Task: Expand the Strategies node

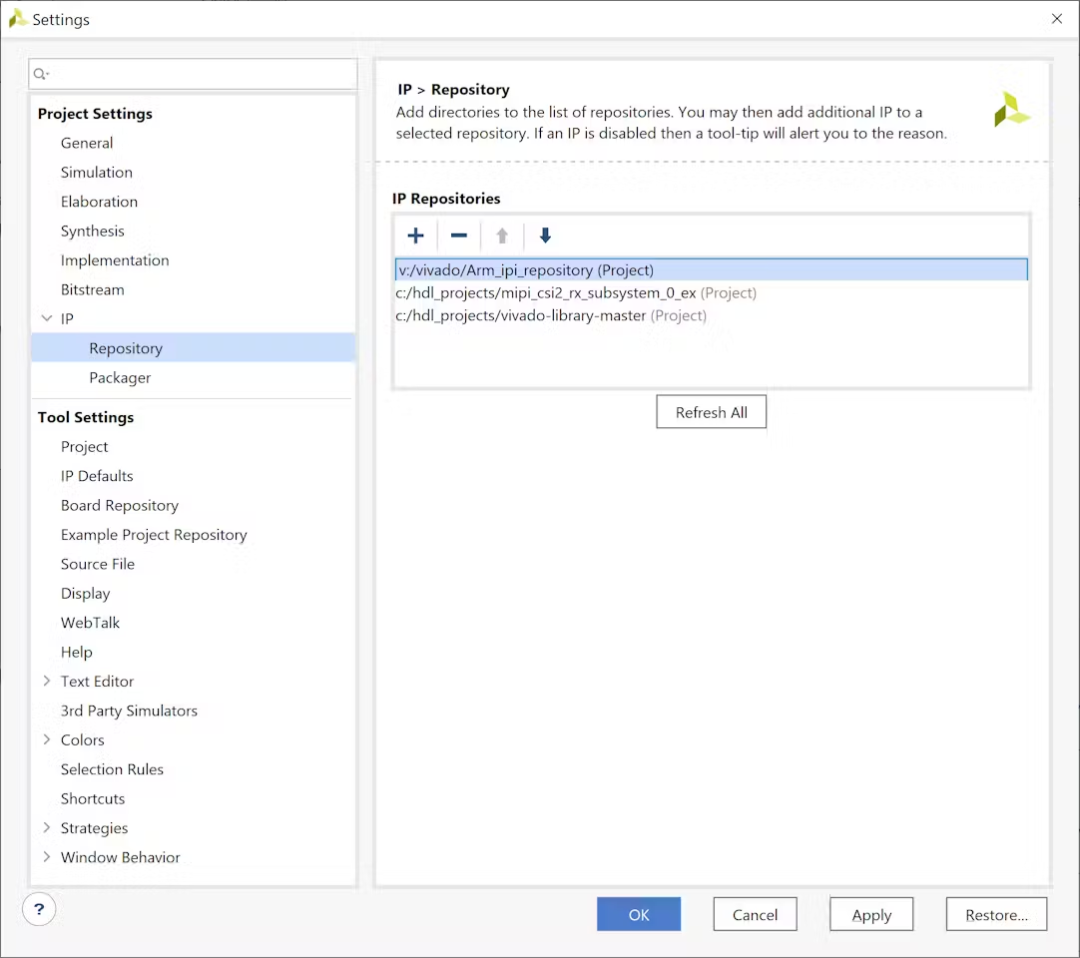Action: 47,828
